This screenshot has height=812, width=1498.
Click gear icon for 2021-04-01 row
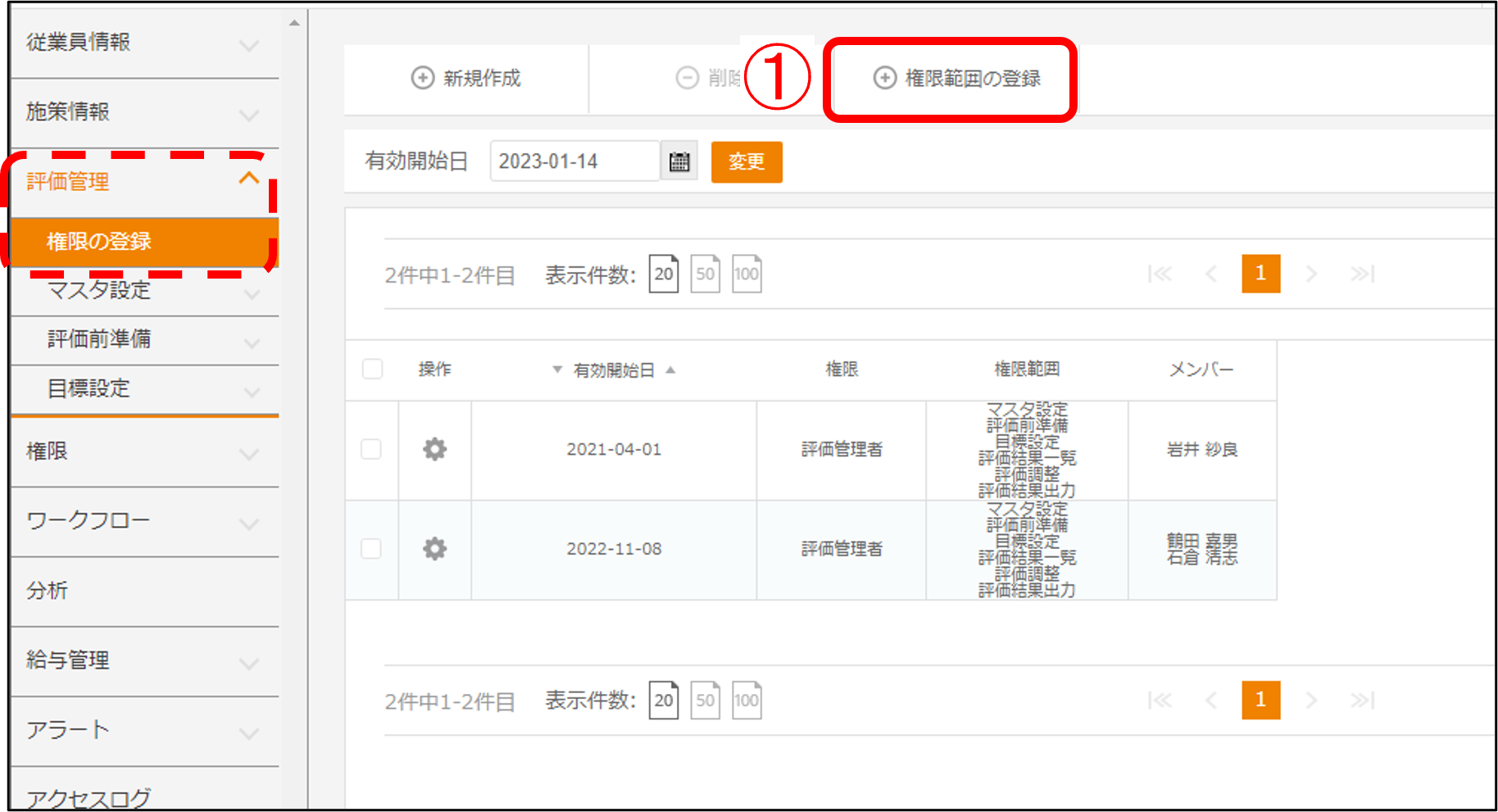click(x=434, y=449)
